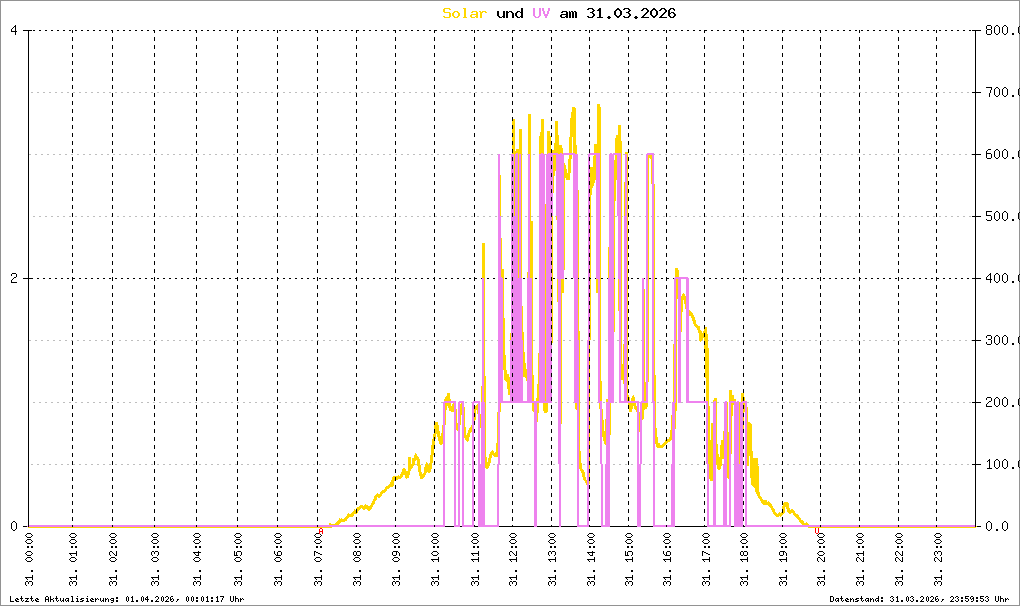The width and height of the screenshot is (1020, 606).
Task: Click the '31. 18:00' time axis label
Action: pos(744,560)
